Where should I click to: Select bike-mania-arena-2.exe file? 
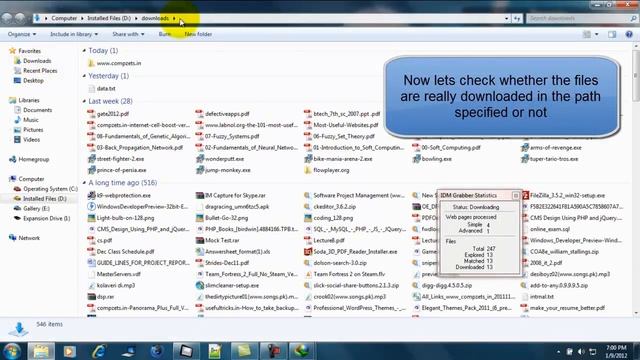[338, 159]
